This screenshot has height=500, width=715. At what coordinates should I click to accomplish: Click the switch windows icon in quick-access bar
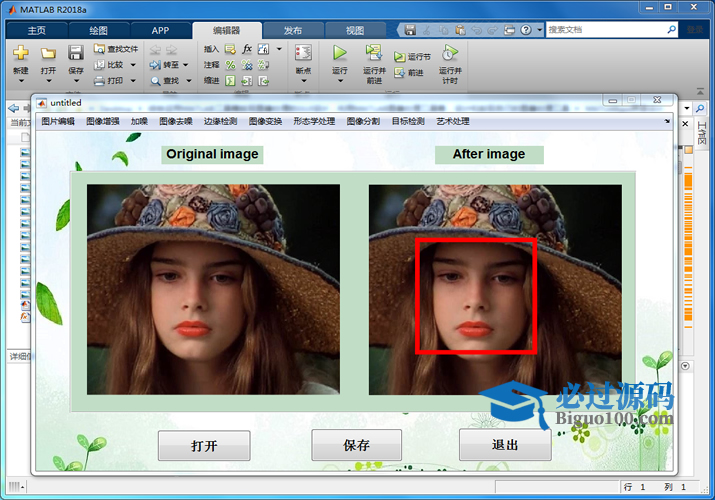click(x=509, y=30)
